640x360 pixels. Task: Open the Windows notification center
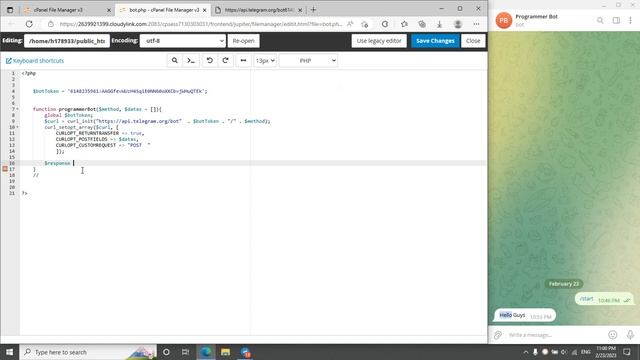coord(627,352)
